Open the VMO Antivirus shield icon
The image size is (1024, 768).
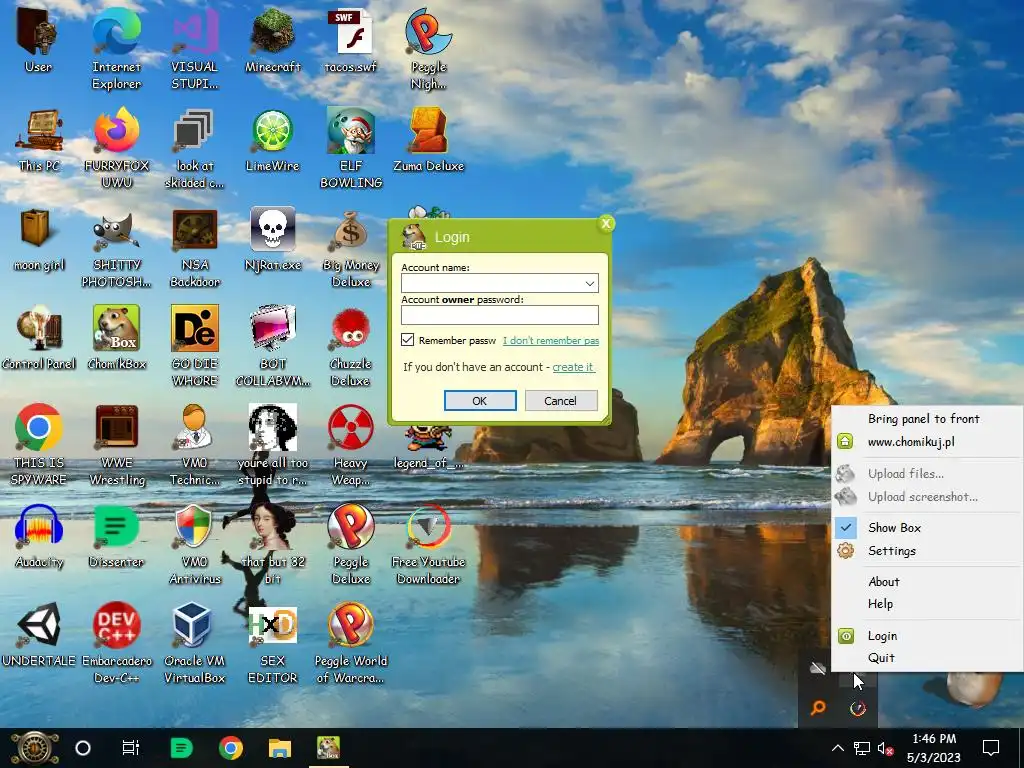194,526
